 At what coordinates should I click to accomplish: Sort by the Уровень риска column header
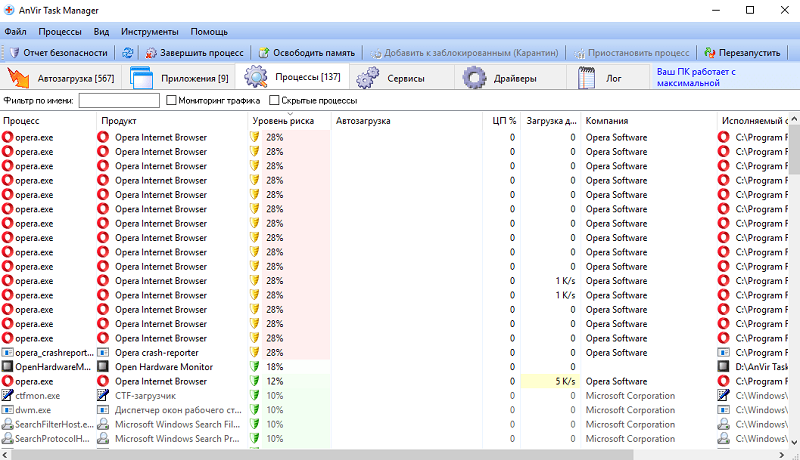pos(290,121)
